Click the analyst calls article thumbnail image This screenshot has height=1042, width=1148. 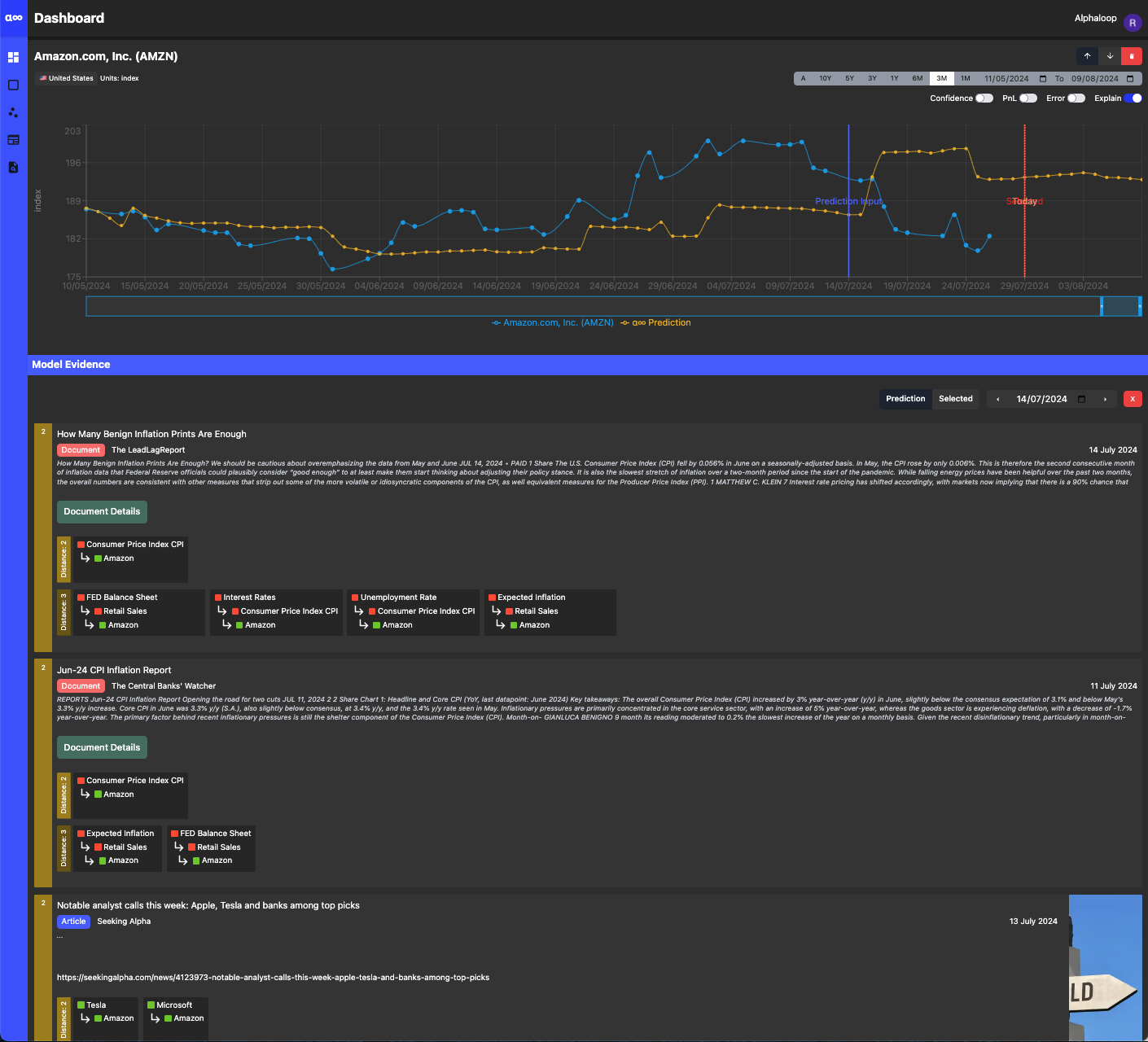click(1105, 968)
